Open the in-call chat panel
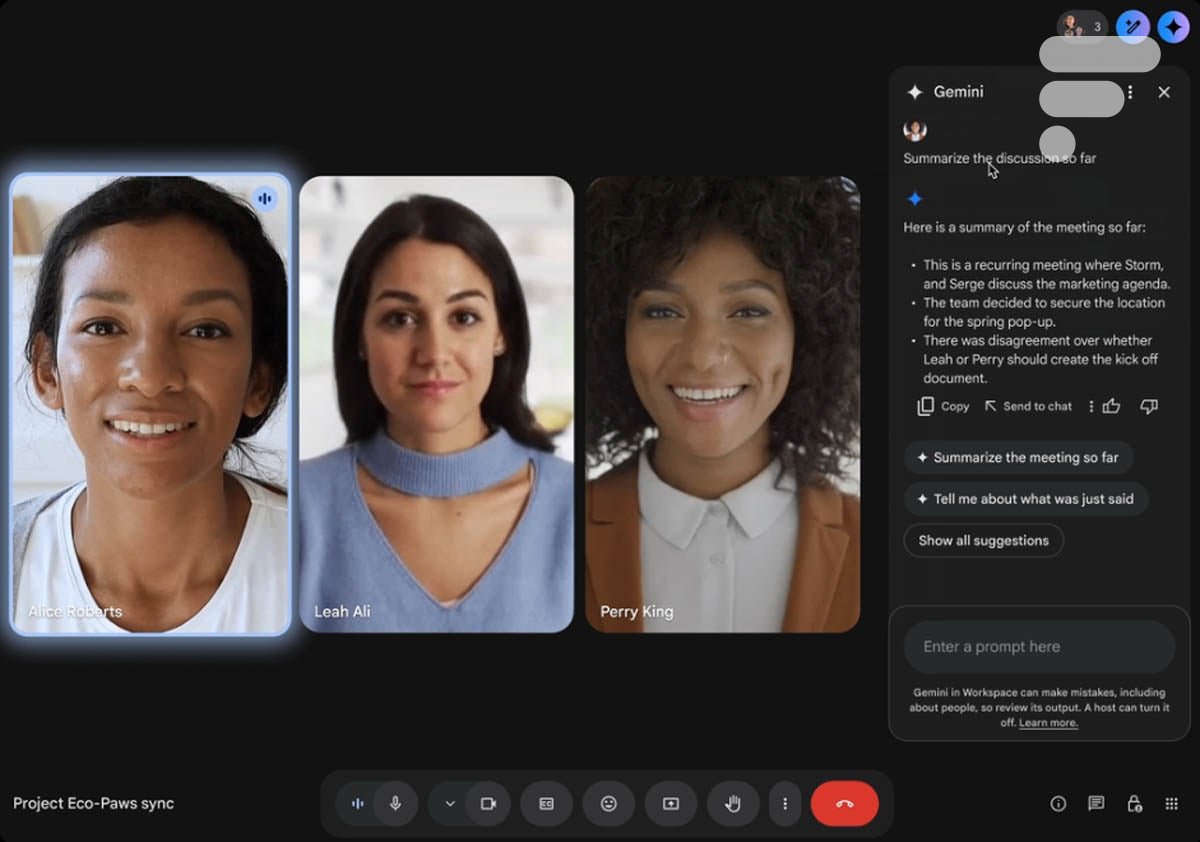This screenshot has width=1200, height=842. pos(1096,804)
